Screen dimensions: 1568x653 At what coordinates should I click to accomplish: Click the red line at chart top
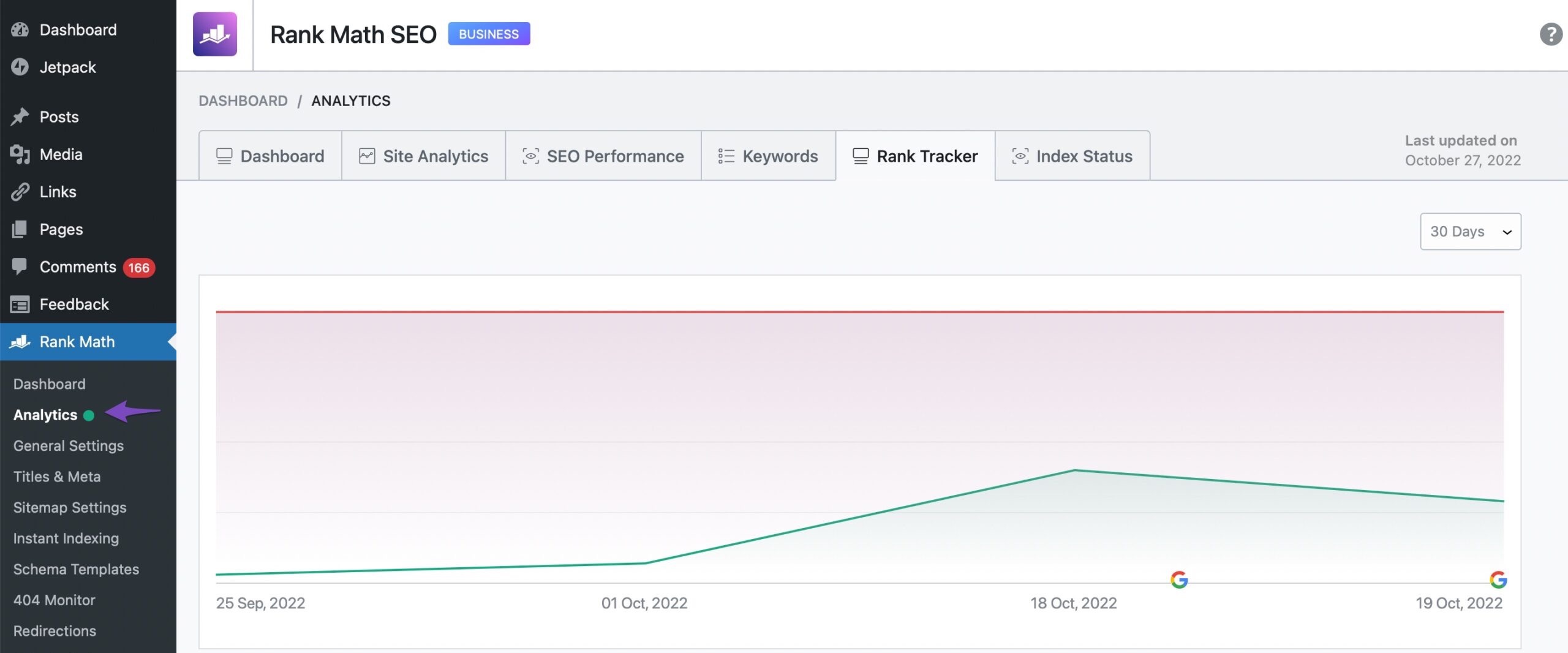[x=860, y=312]
